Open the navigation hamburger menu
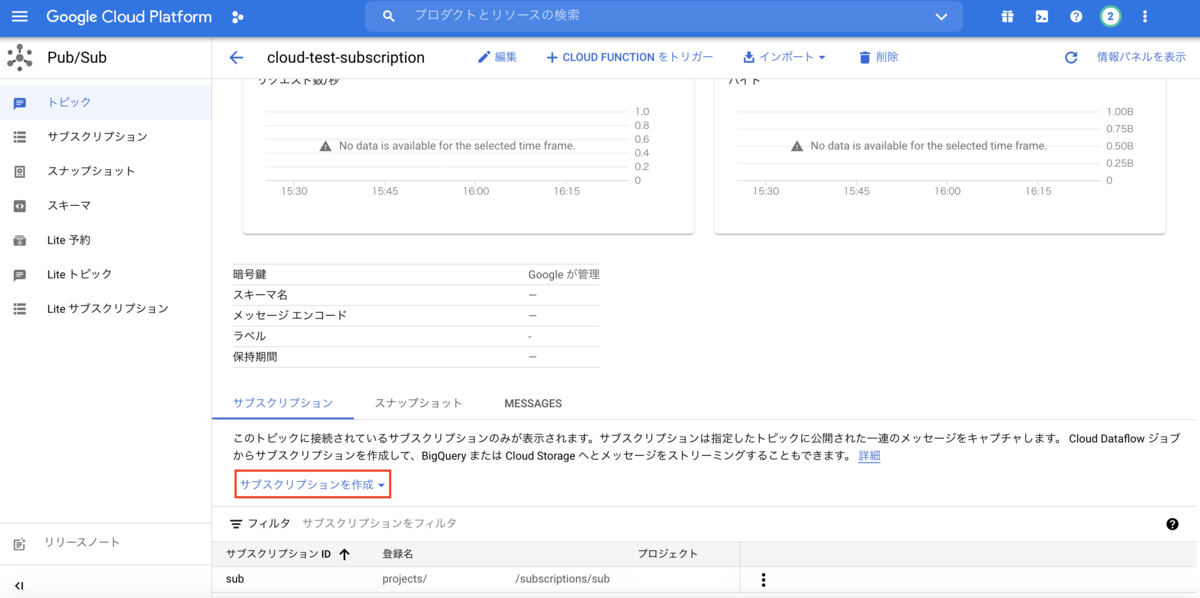Viewport: 1200px width, 598px height. coord(20,16)
